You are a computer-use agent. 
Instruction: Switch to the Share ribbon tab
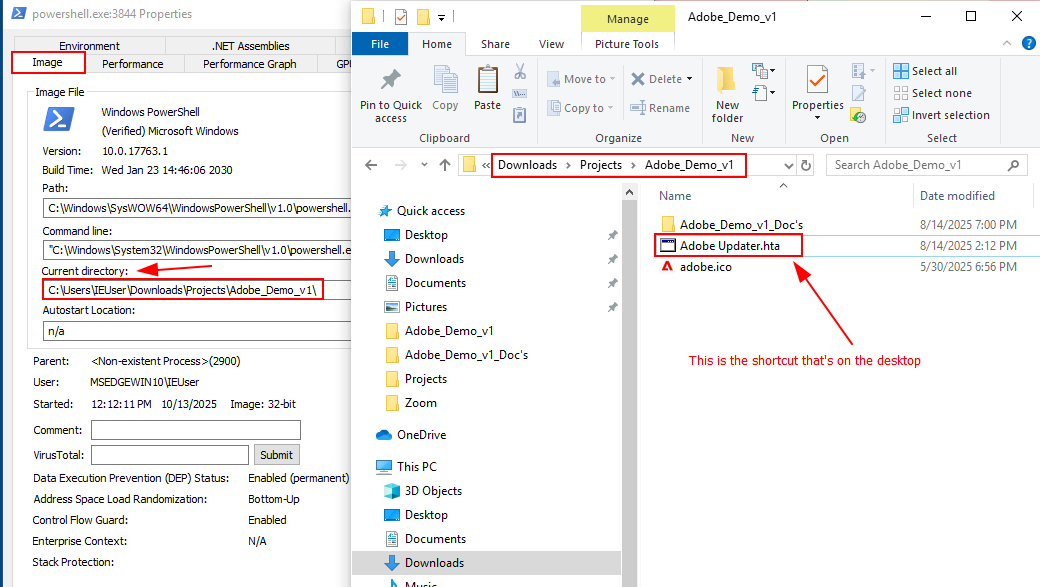tap(495, 44)
